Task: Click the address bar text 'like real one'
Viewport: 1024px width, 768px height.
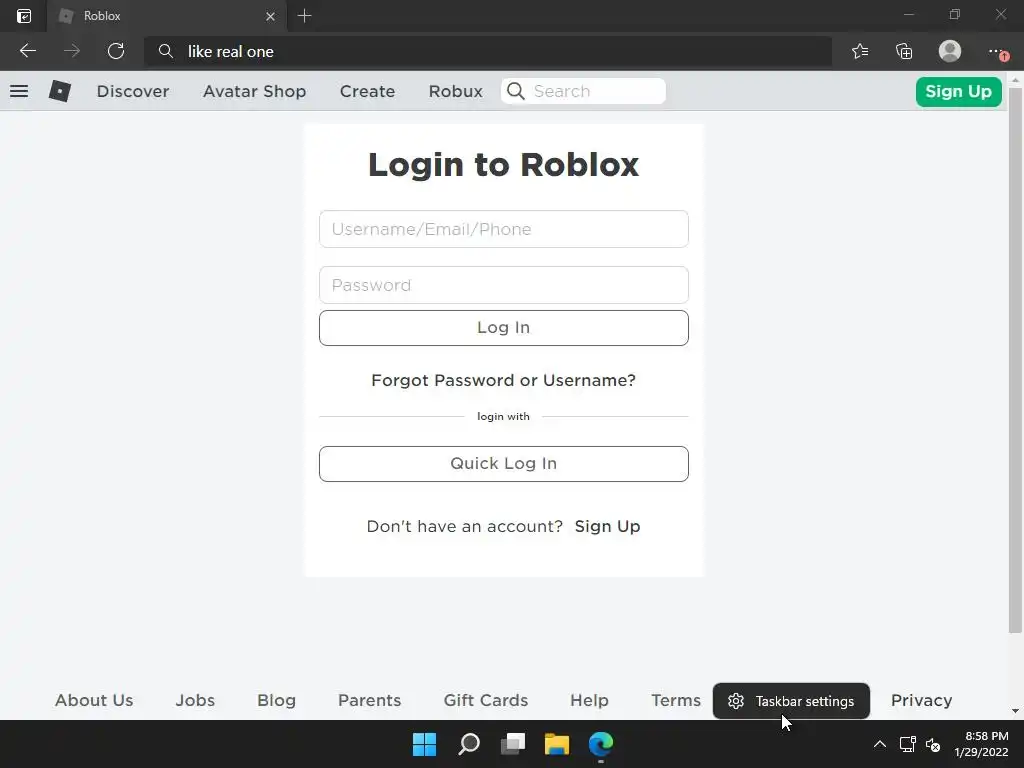Action: (x=231, y=52)
